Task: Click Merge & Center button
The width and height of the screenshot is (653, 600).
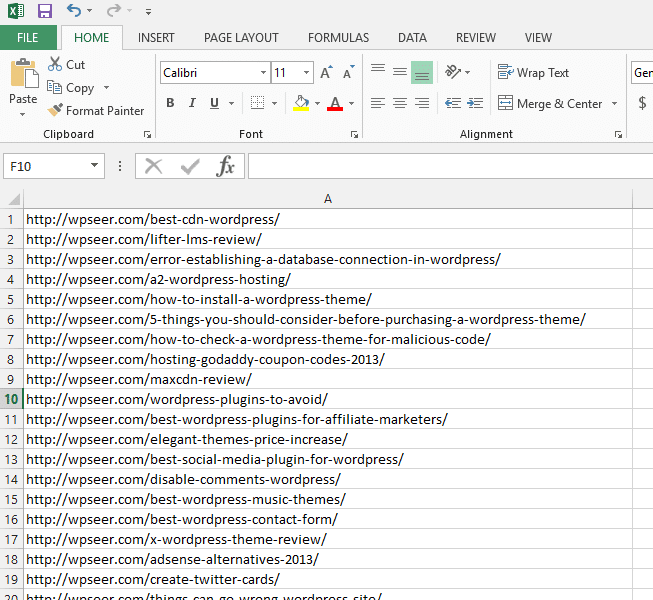Action: pyautogui.click(x=550, y=103)
